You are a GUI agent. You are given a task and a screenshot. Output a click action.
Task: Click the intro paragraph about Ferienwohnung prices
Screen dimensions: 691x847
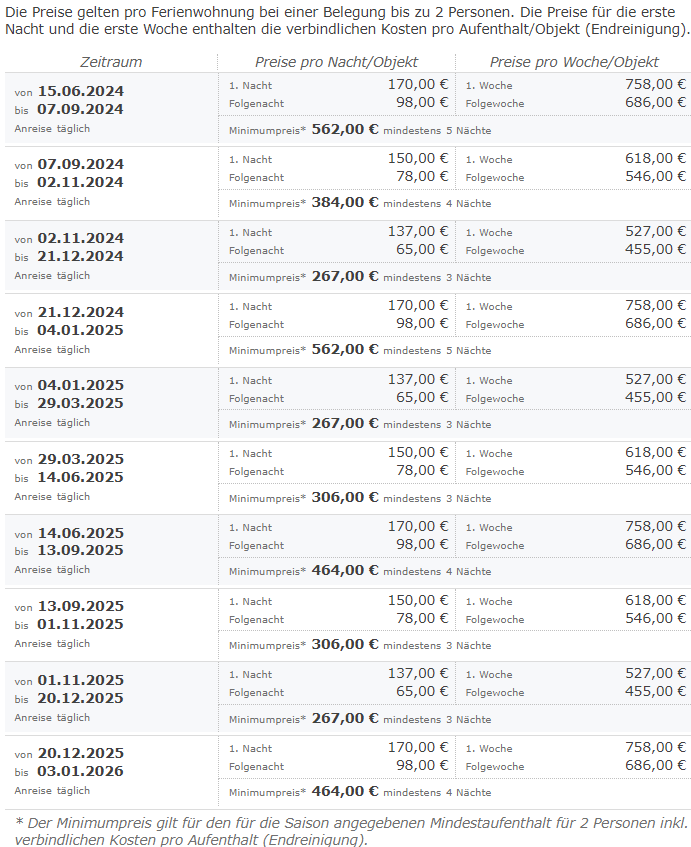point(347,21)
